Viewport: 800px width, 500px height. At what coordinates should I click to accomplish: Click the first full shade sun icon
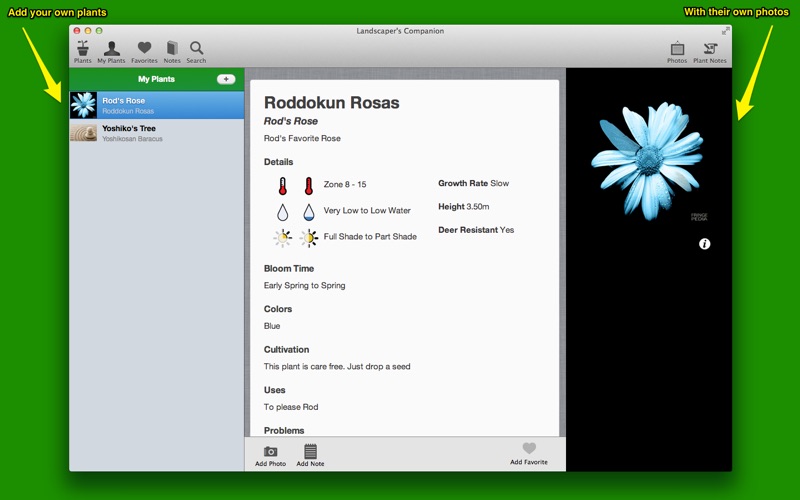283,238
